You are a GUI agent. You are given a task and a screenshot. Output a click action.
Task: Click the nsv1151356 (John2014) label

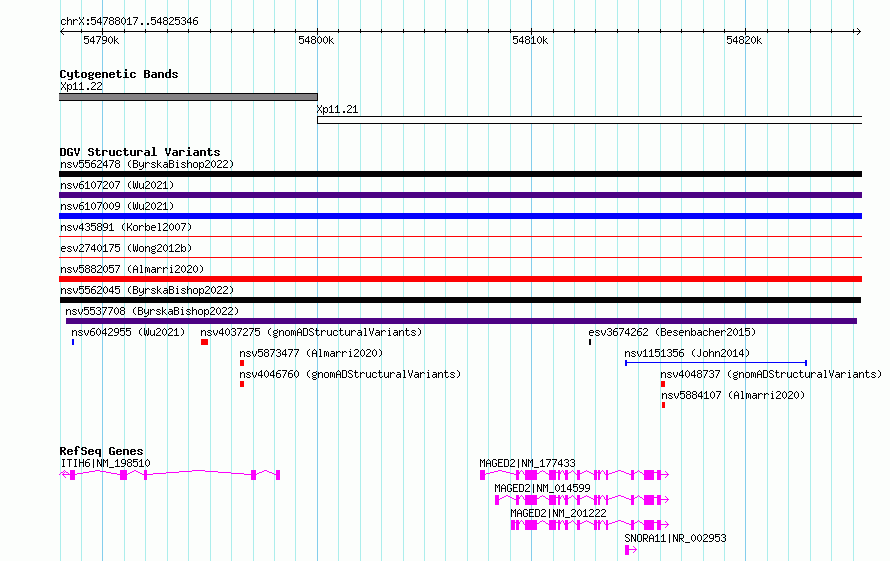point(687,353)
